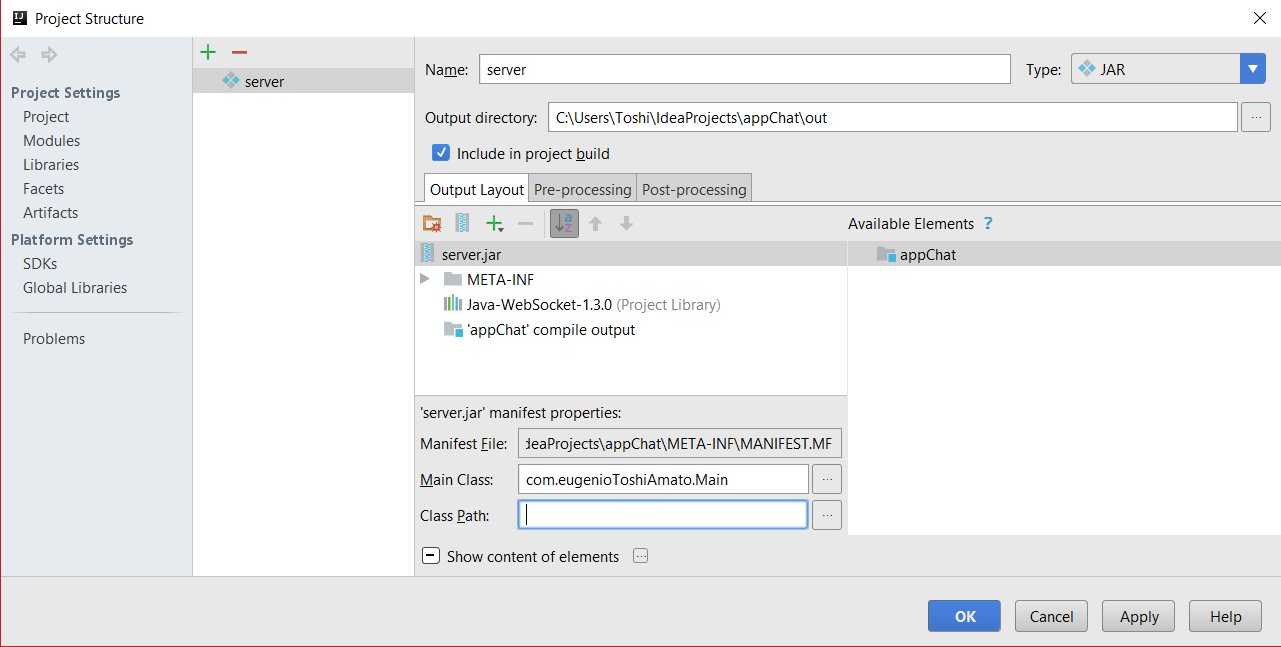Move selected element up arrow

pos(596,223)
